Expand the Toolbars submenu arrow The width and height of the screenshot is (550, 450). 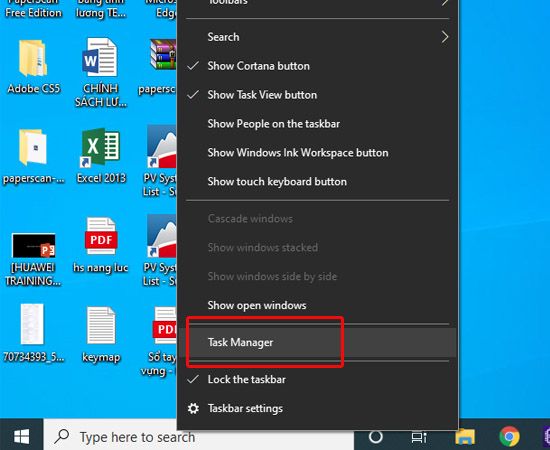[445, 3]
